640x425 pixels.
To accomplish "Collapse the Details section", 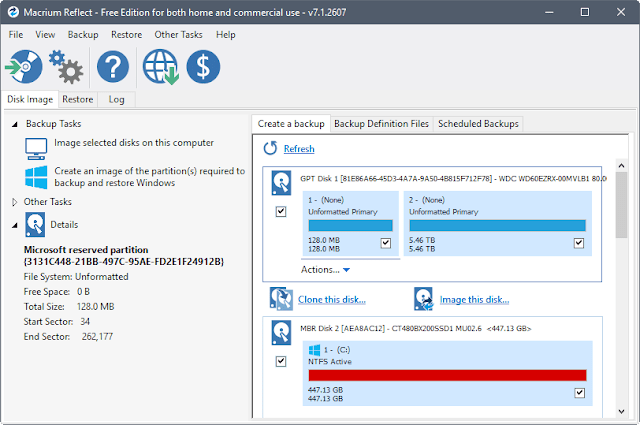I will coord(15,225).
